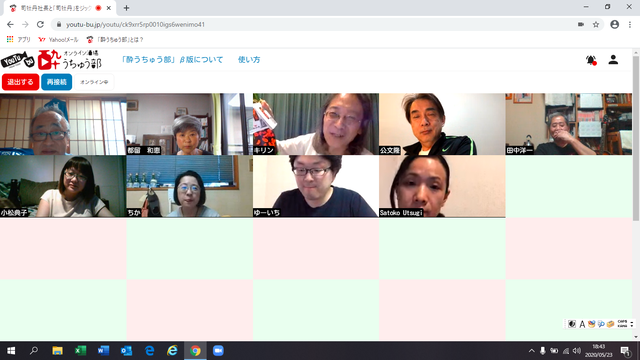Select the Satoko Utsugi video tile
This screenshot has height=360, width=640.
442,186
